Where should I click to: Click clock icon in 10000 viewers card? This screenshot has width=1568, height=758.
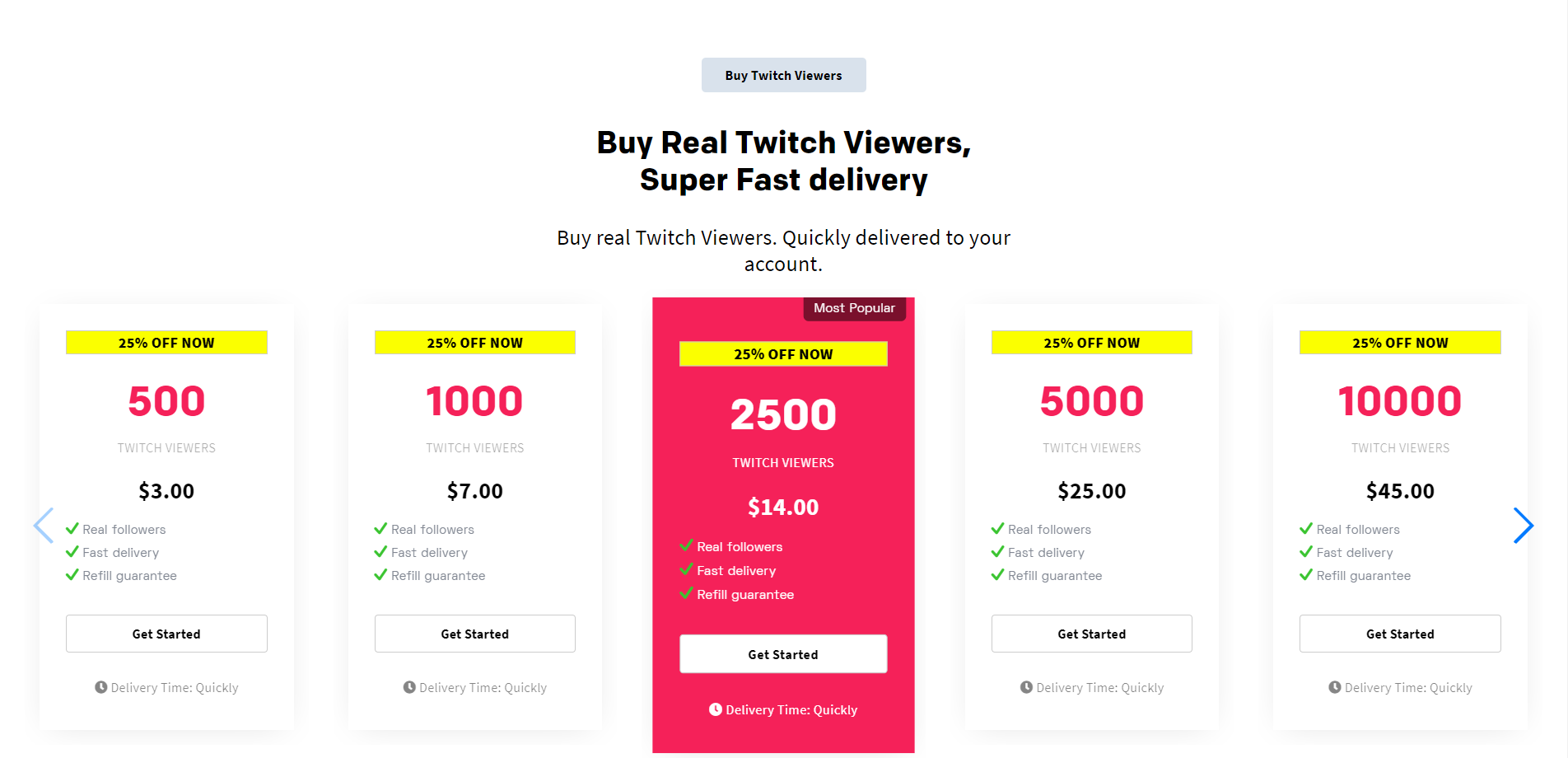coord(1334,687)
